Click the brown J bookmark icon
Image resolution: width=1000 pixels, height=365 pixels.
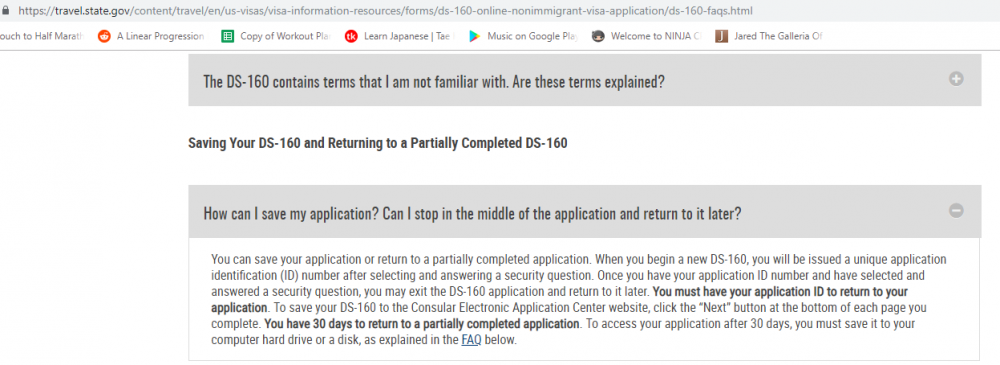(721, 36)
